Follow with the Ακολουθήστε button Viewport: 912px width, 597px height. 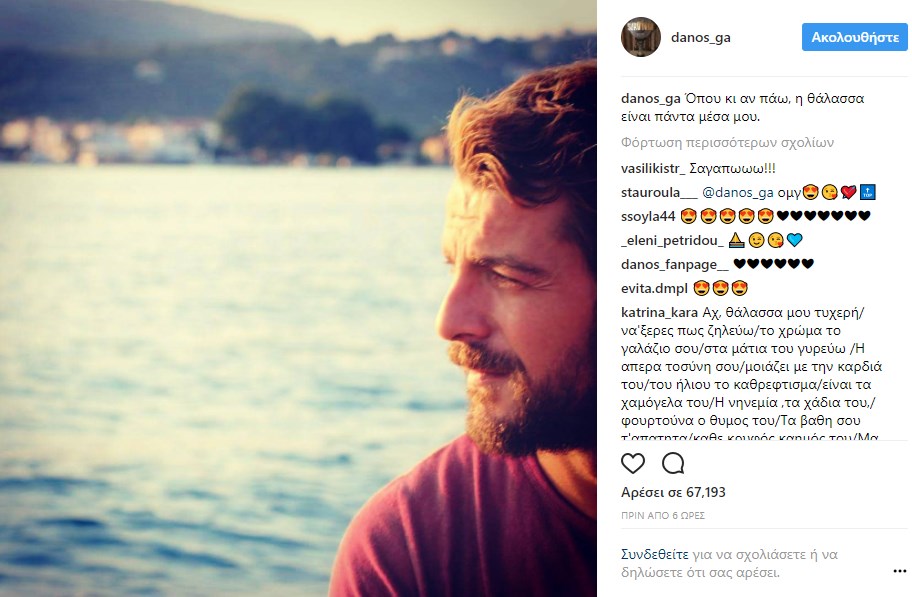point(854,37)
